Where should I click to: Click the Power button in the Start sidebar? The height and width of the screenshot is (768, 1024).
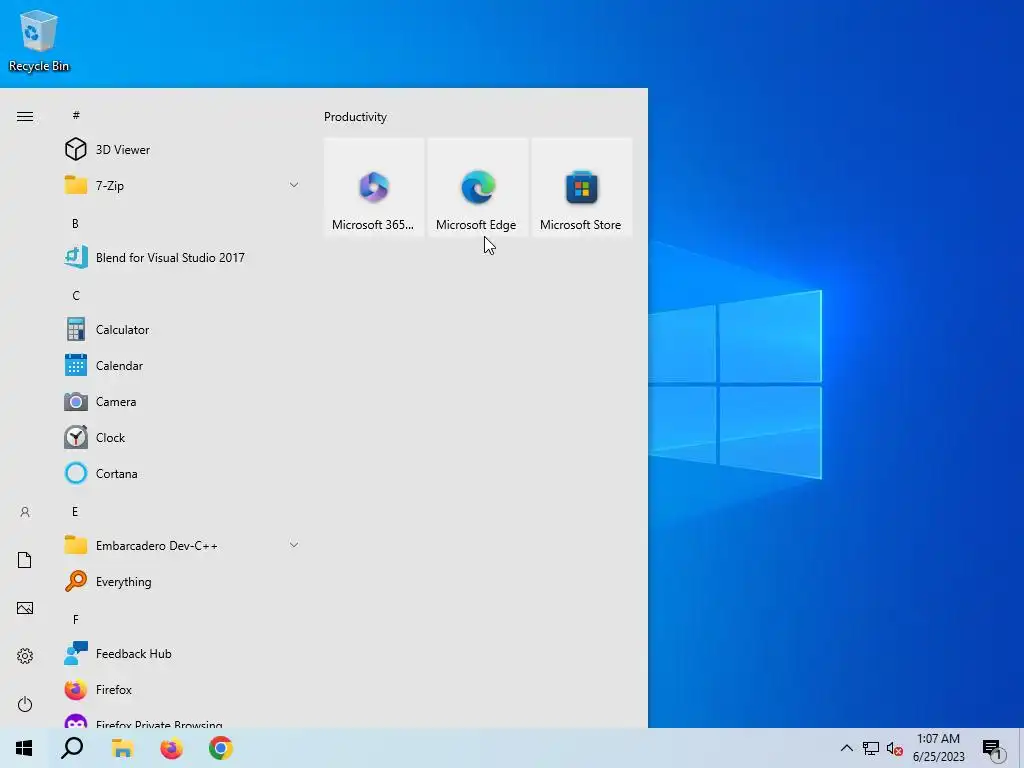click(x=25, y=704)
